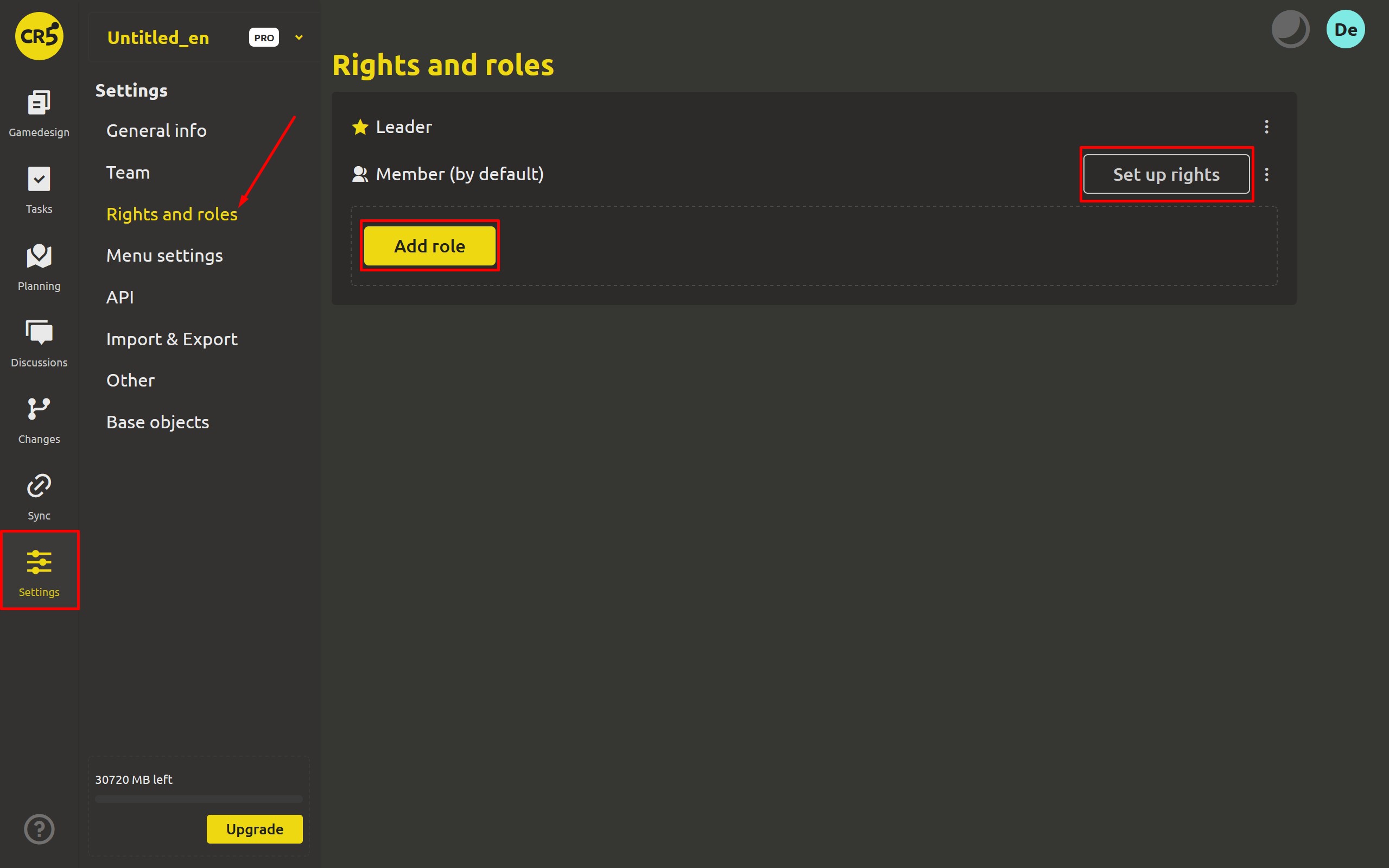Open the Planning section
Screen dimensions: 1389x868
[x=39, y=267]
